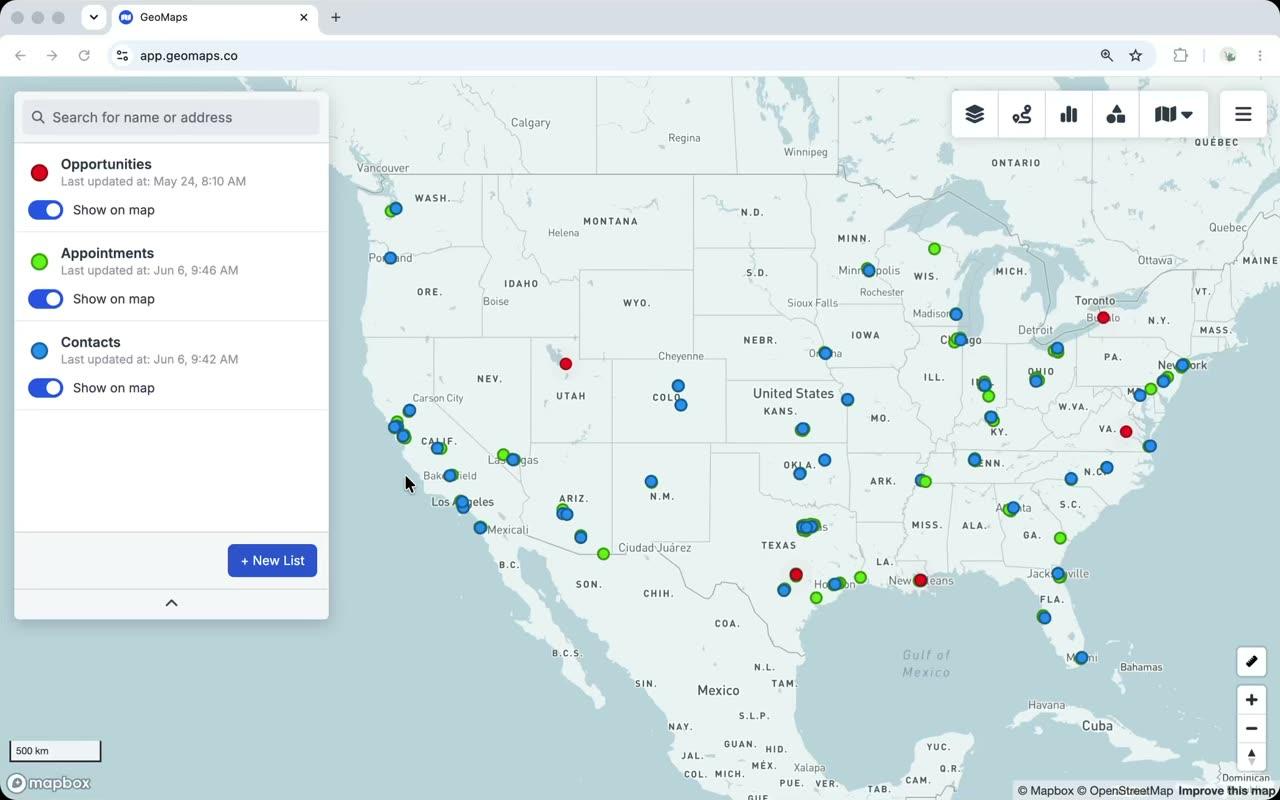Toggle Contacts Show on map switch
This screenshot has width=1280, height=800.
pos(45,388)
